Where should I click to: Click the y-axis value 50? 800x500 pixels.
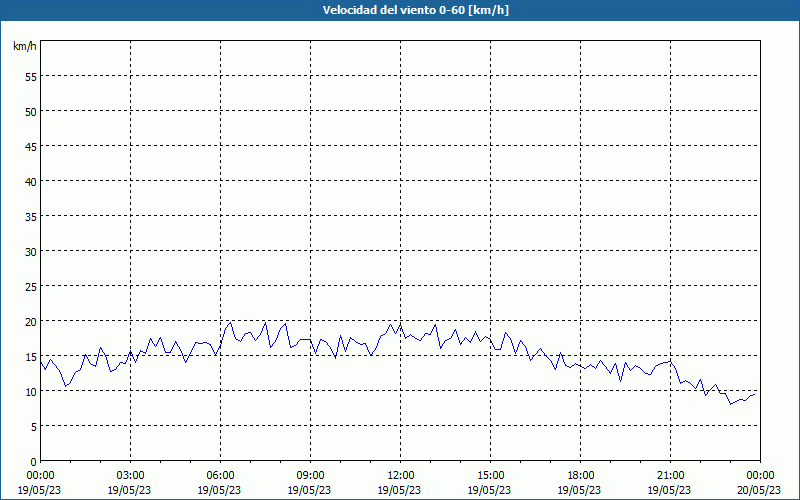(x=31, y=112)
